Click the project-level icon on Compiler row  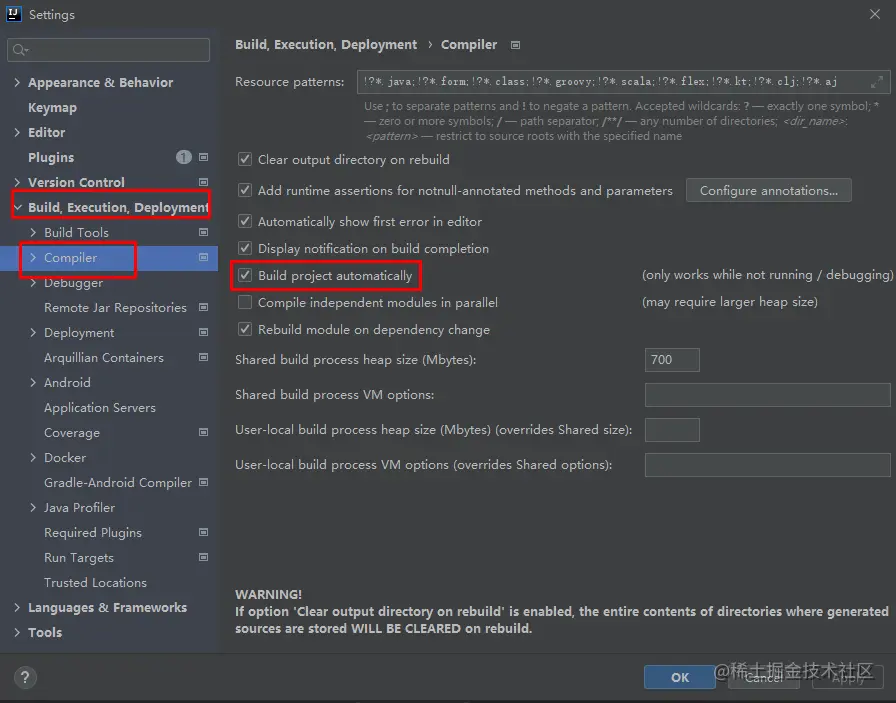click(x=203, y=257)
